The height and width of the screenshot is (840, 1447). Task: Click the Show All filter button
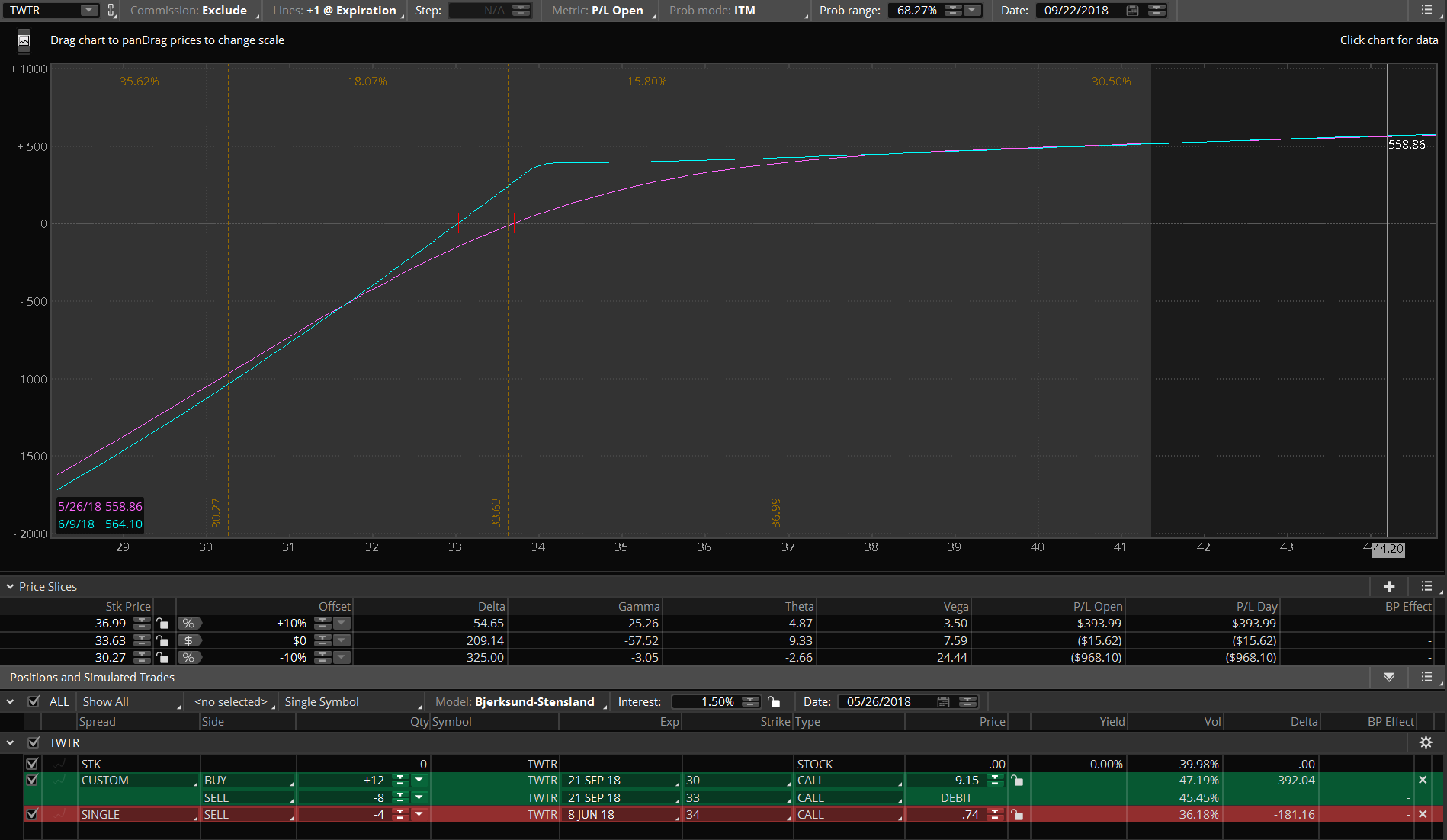coord(130,702)
